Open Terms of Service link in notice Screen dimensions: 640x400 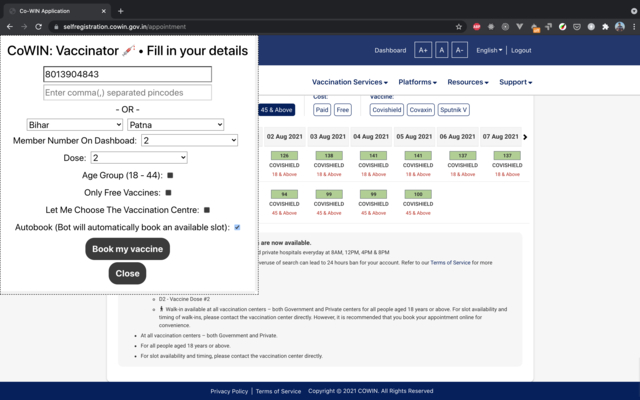pos(450,262)
